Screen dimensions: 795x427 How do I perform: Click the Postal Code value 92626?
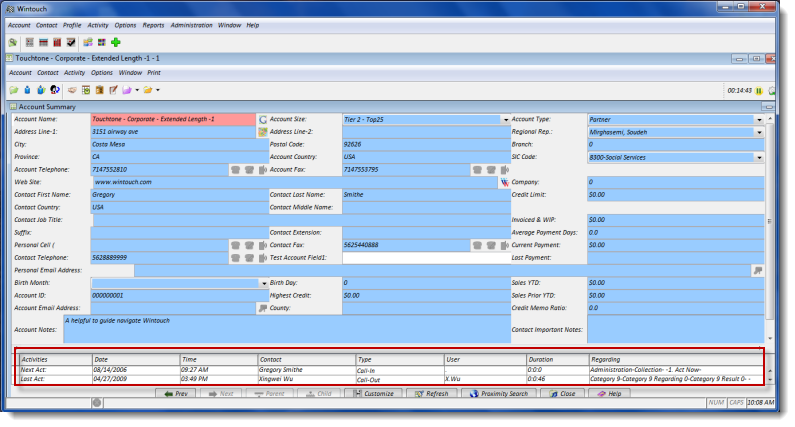tap(426, 145)
